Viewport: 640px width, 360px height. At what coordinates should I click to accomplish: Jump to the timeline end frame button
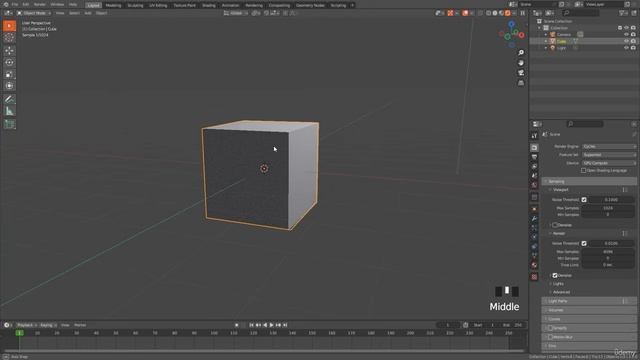point(285,325)
